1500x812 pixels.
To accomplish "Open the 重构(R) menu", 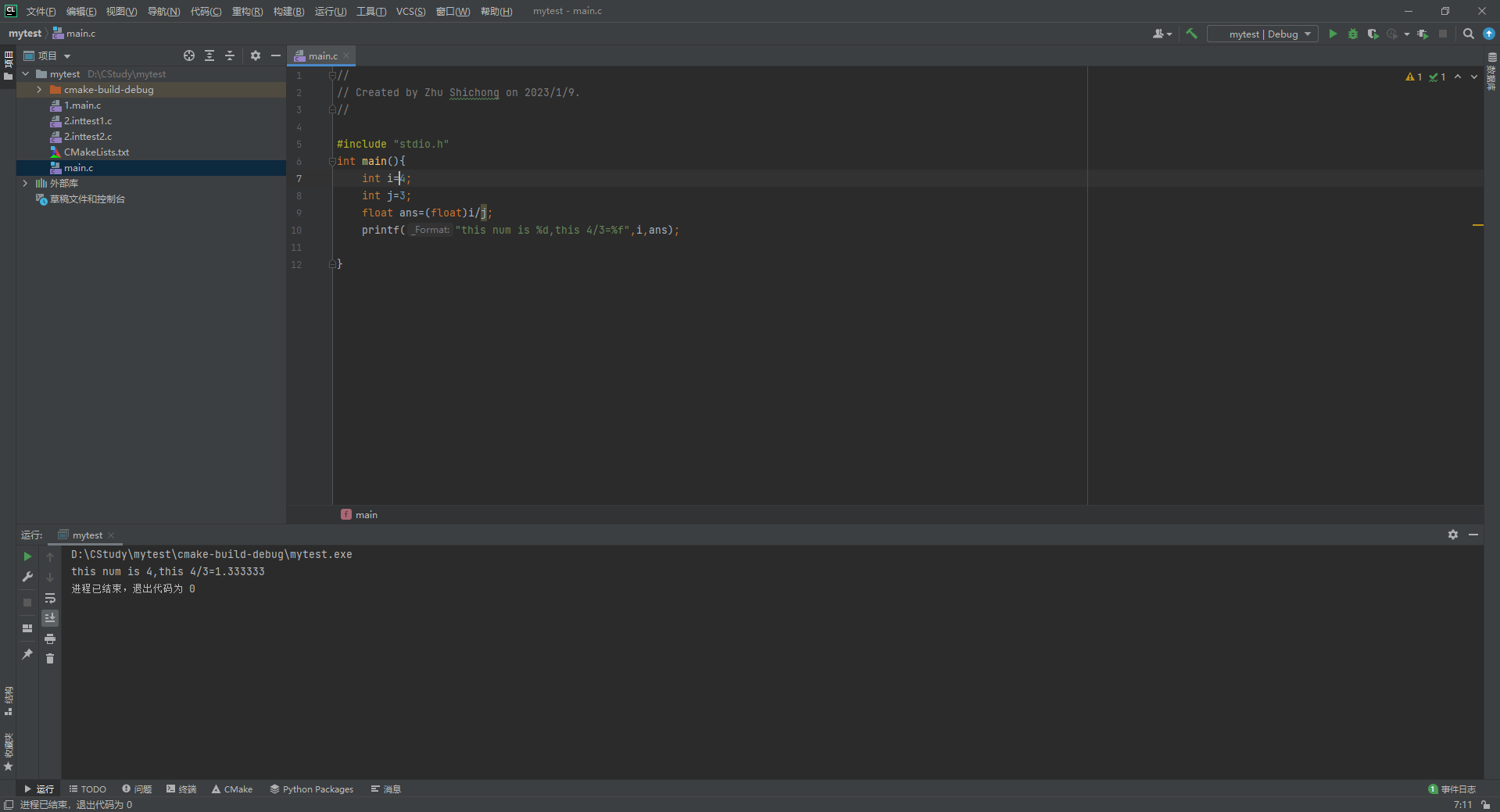I will [x=247, y=11].
